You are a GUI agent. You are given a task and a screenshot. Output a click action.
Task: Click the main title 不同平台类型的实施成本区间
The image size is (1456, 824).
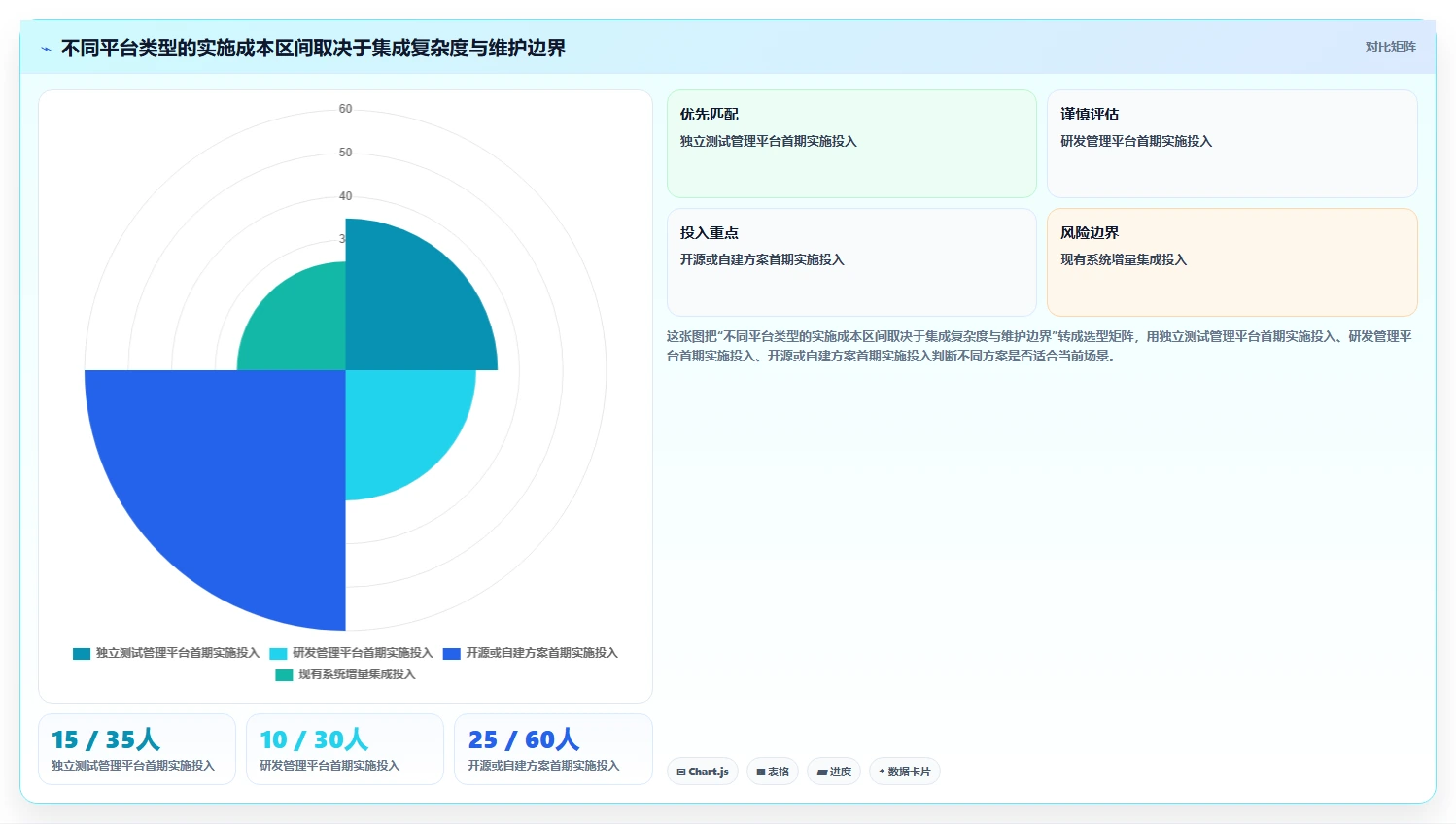[313, 49]
